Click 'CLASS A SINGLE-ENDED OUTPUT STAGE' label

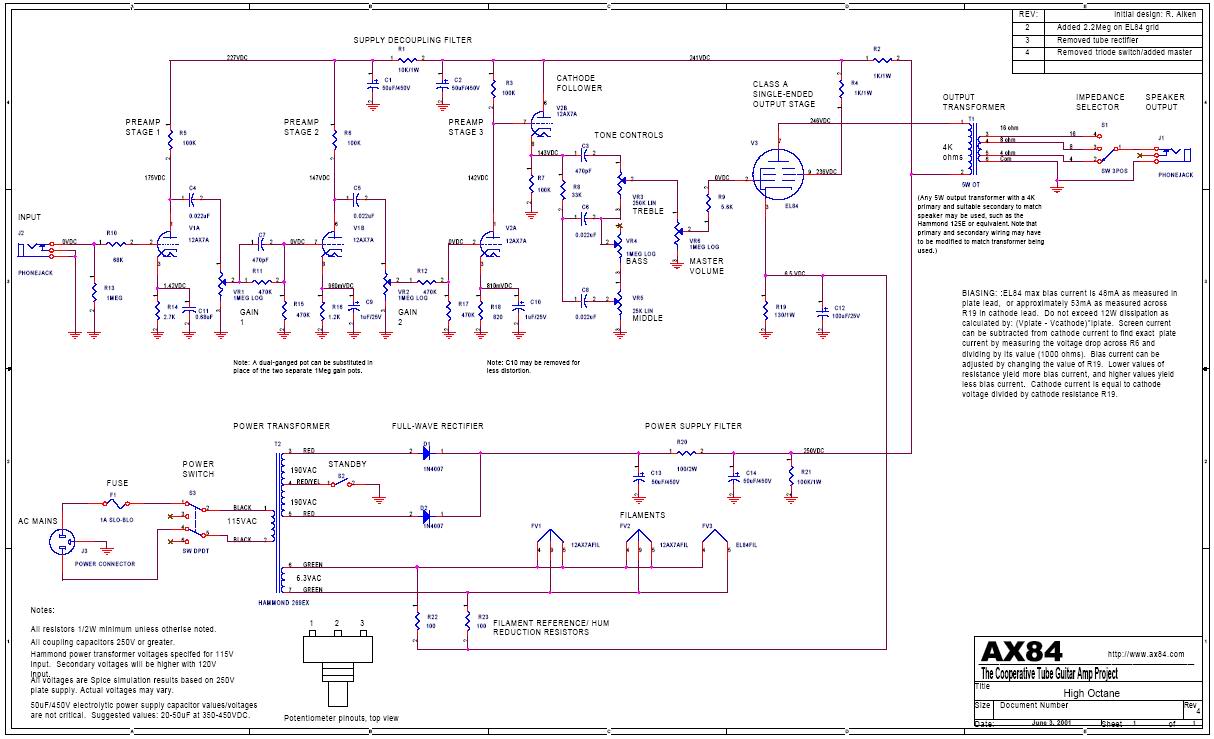[x=783, y=93]
